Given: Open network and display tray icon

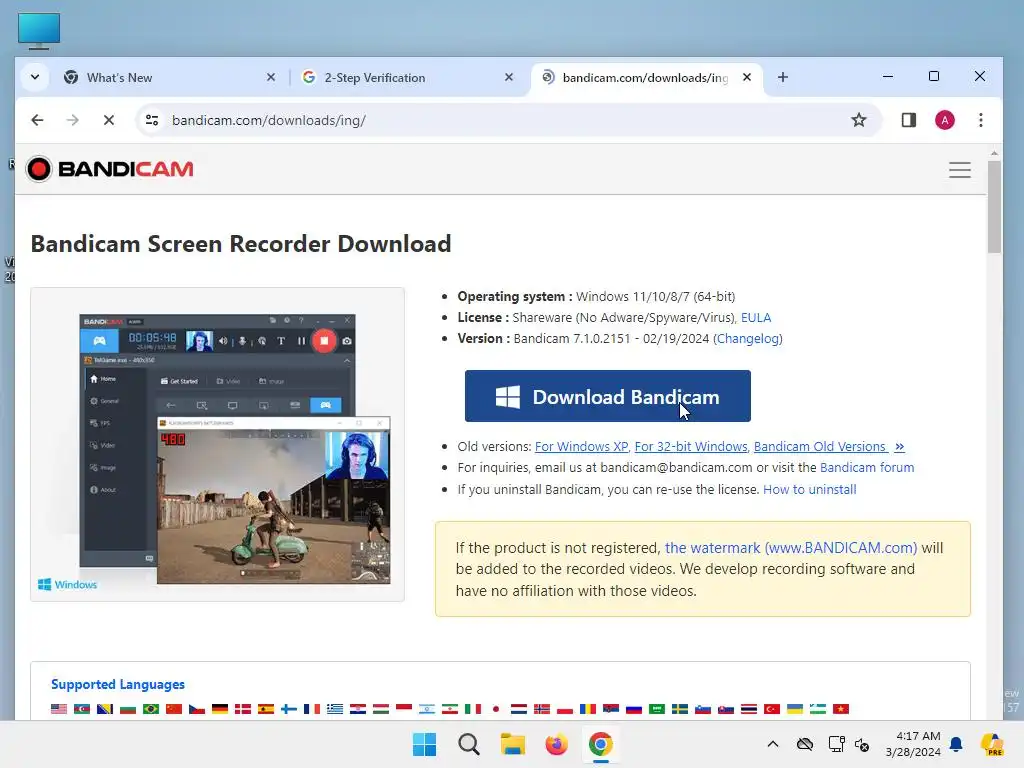Looking at the screenshot, I should coord(837,744).
